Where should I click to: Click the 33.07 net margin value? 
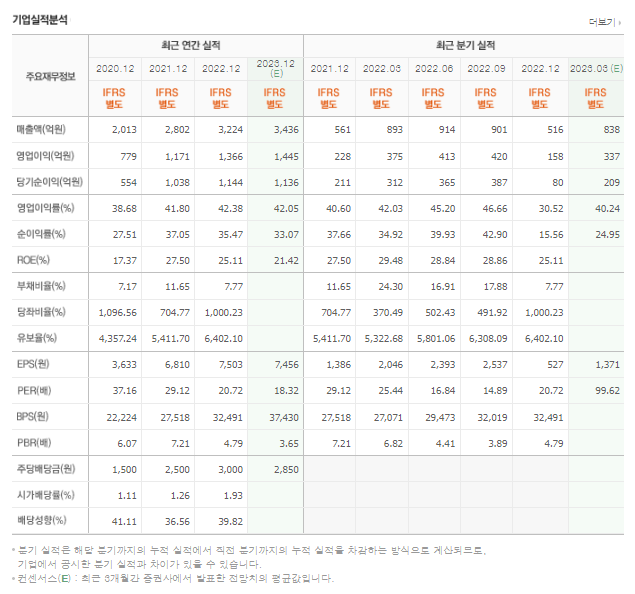[x=286, y=234]
